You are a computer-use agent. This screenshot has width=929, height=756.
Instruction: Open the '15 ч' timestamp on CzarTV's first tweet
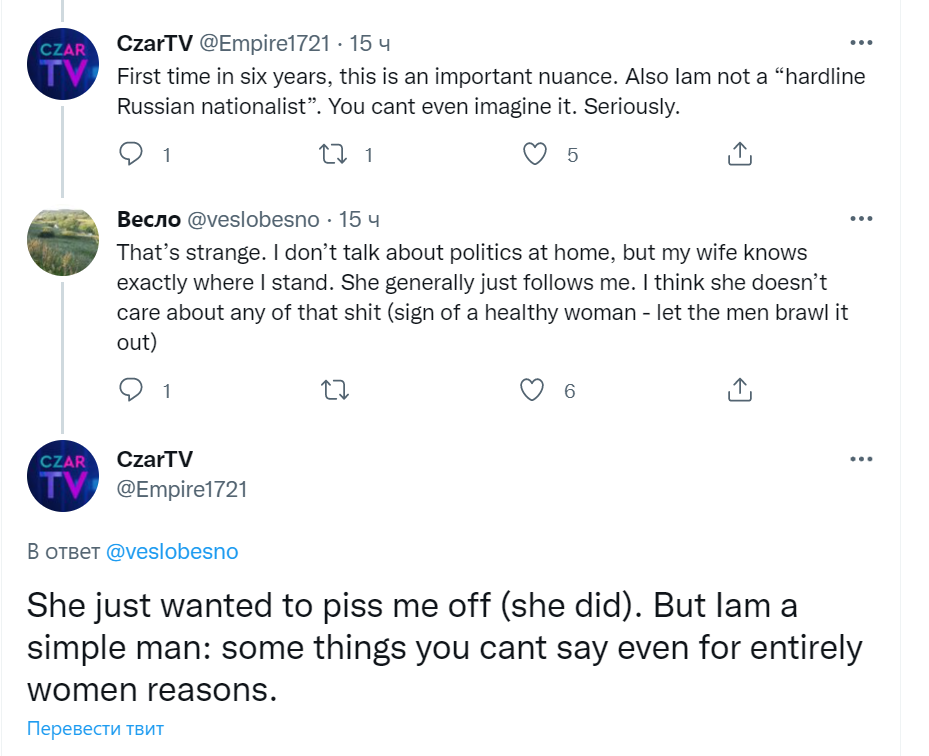tap(370, 43)
